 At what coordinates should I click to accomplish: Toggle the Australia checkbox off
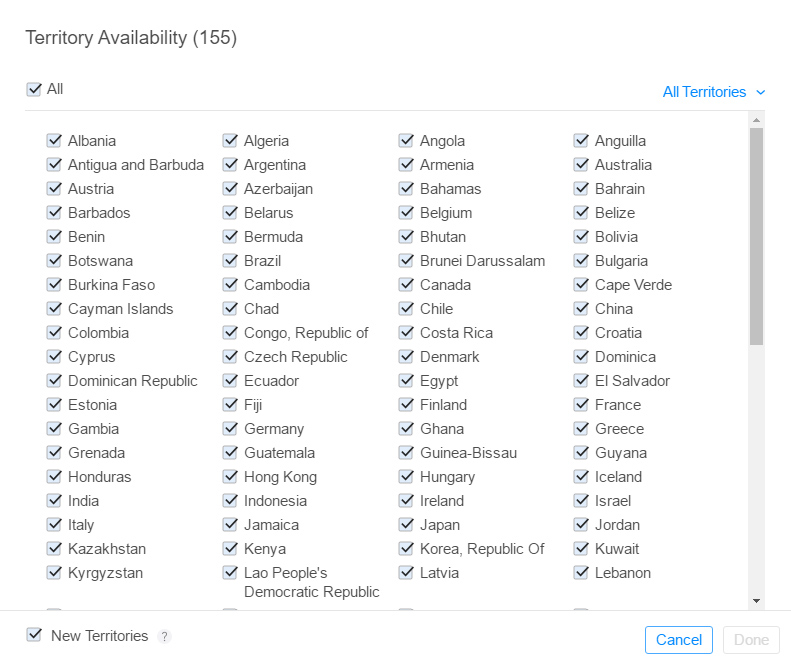(581, 165)
